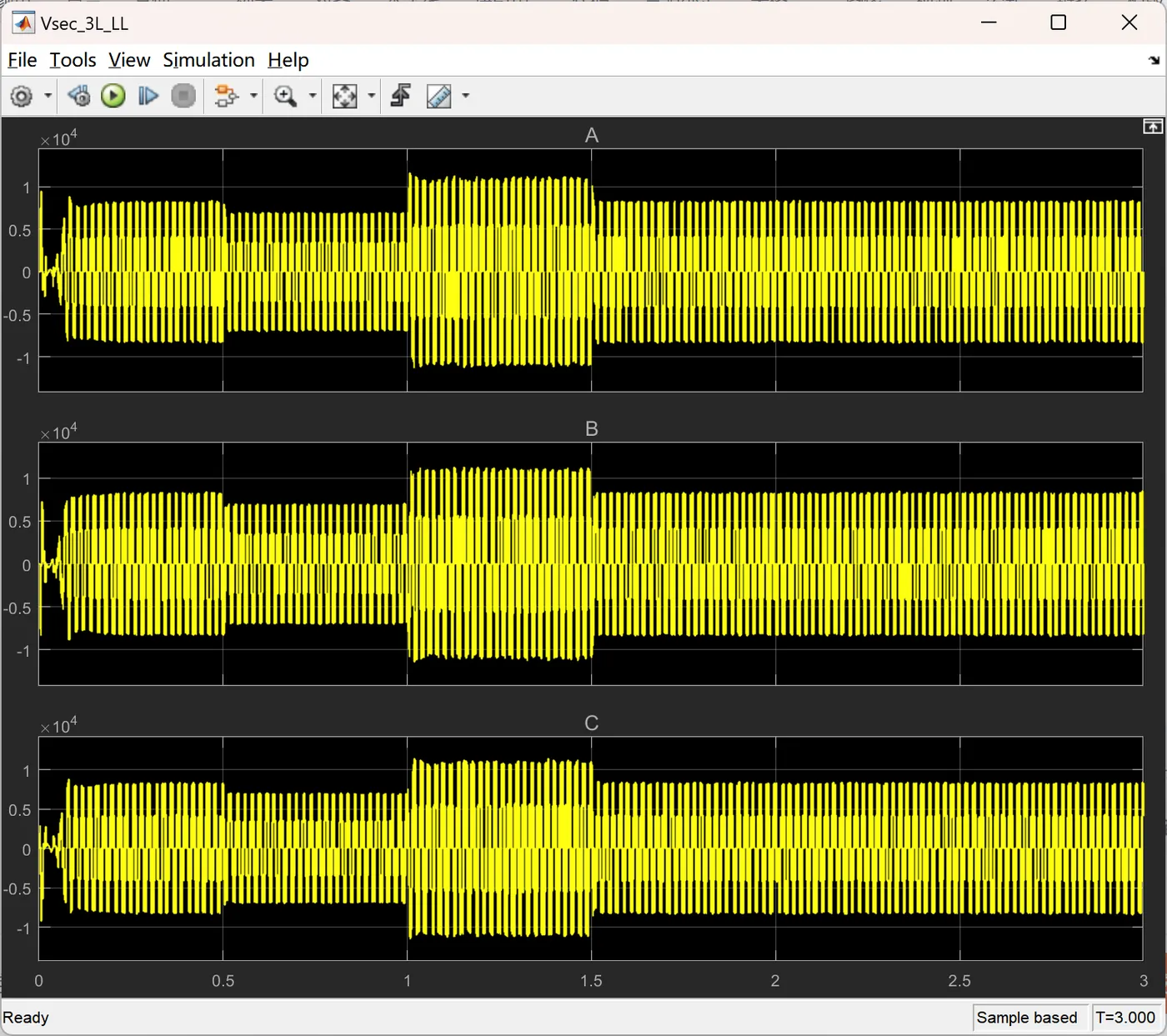Open the Help menu
Image resolution: width=1167 pixels, height=1036 pixels.
pos(288,60)
